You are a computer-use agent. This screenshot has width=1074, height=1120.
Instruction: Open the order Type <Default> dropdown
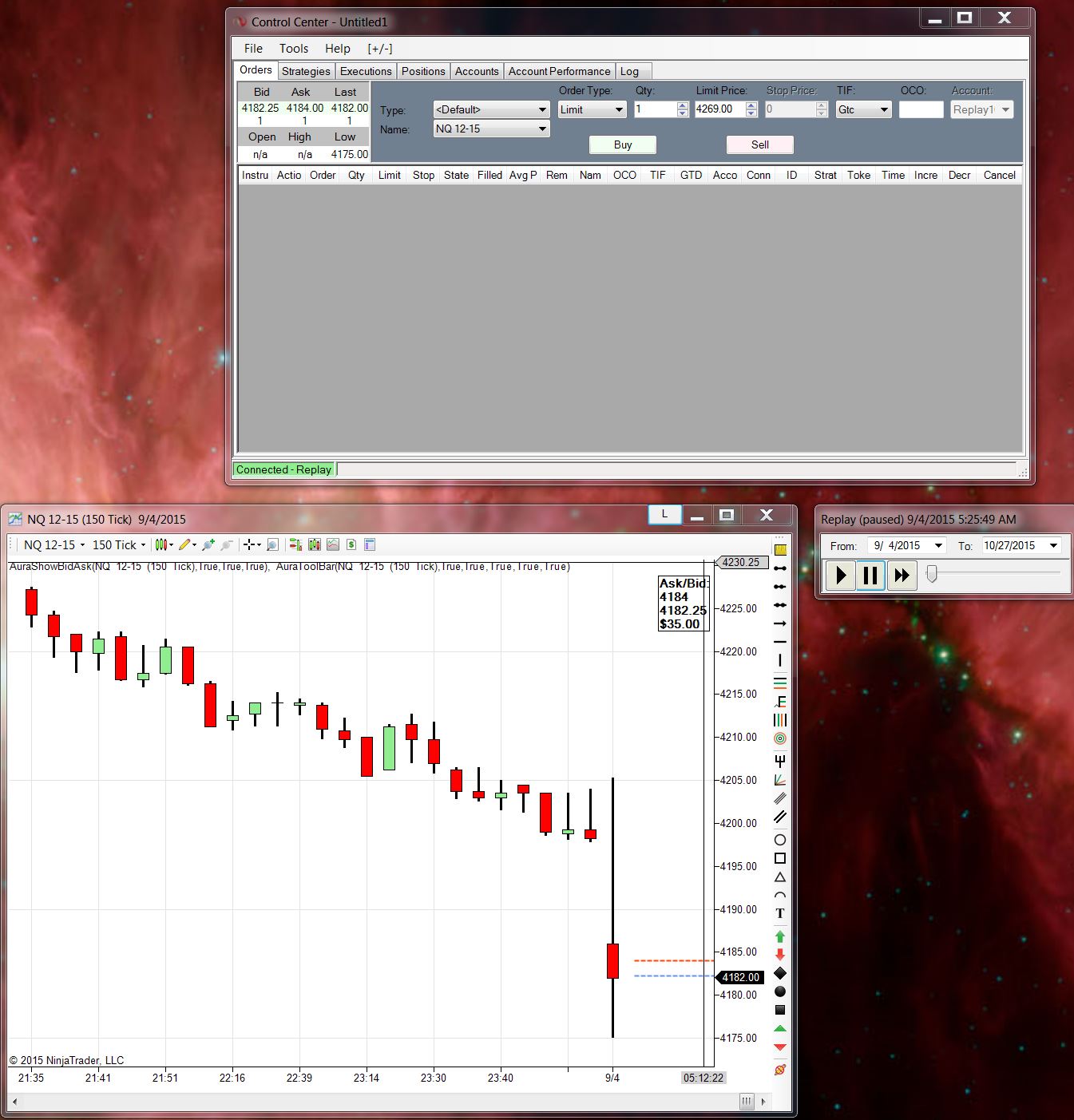point(491,109)
